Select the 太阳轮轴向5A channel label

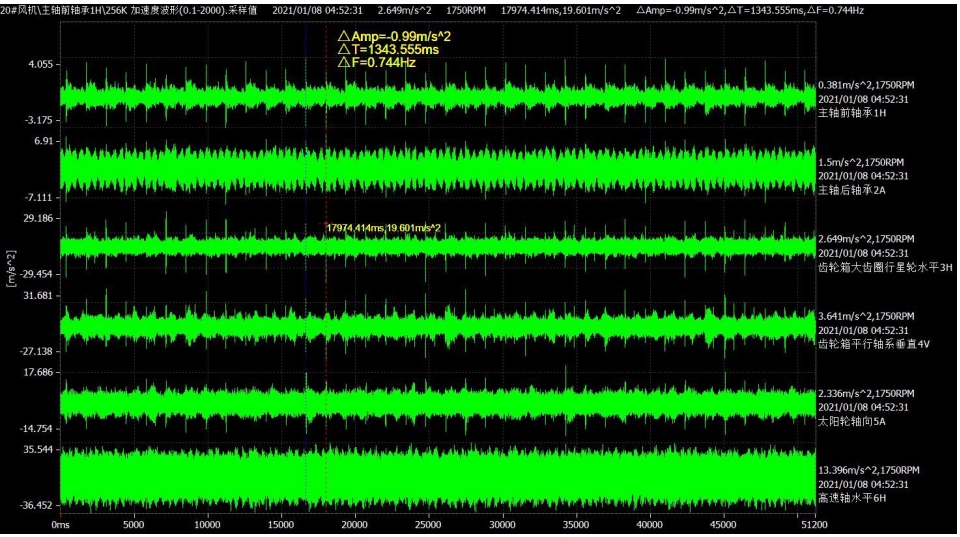coord(852,421)
